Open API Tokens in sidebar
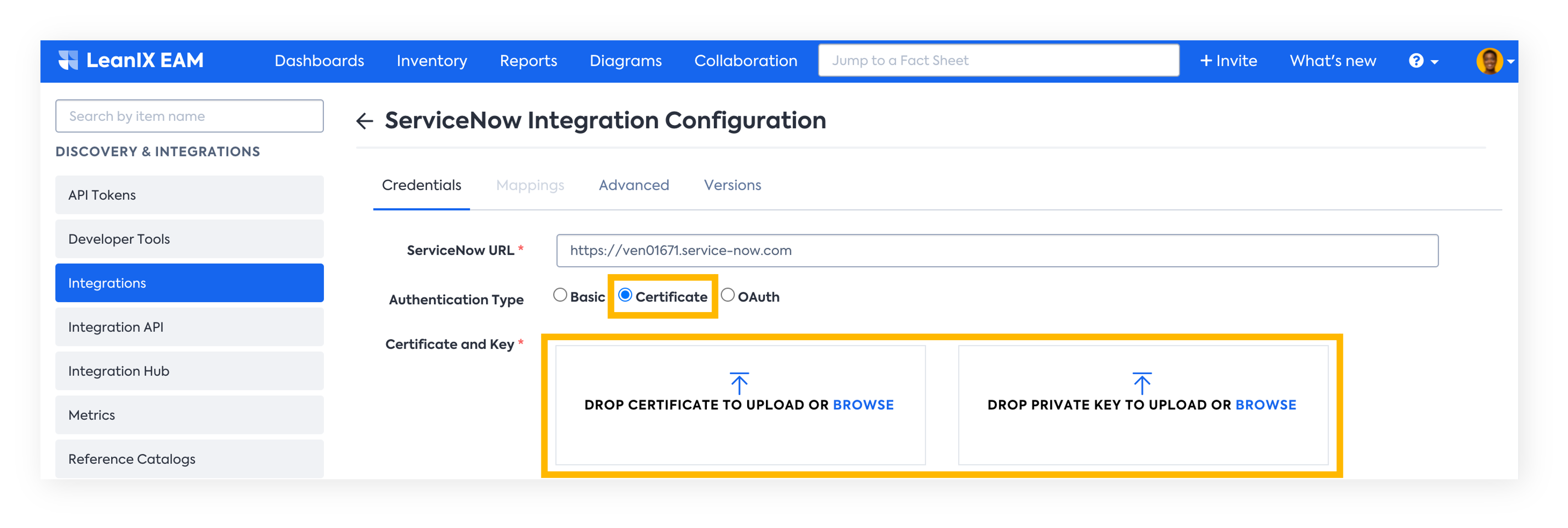The image size is (1568, 528). 189,195
